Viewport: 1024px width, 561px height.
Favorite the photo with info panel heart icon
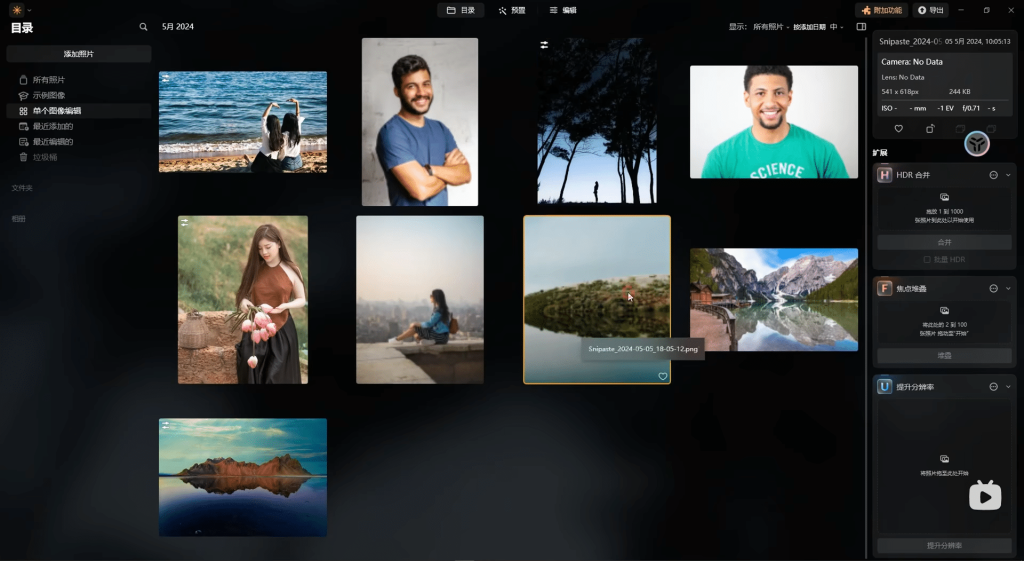click(x=898, y=129)
